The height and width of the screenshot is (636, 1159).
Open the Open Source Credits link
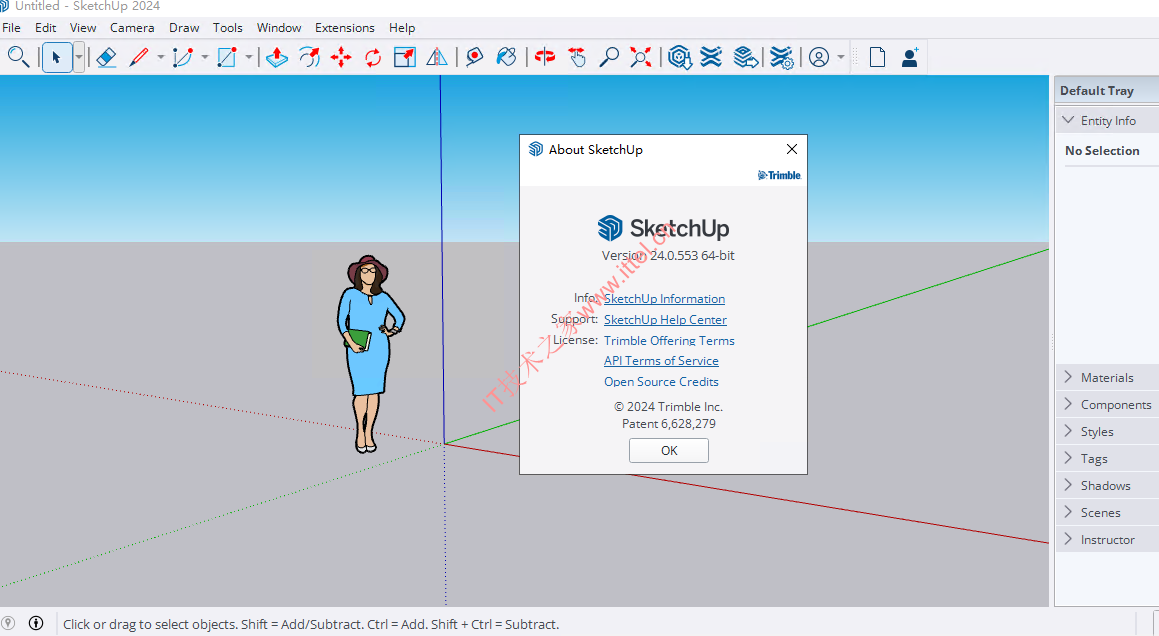pyautogui.click(x=661, y=382)
